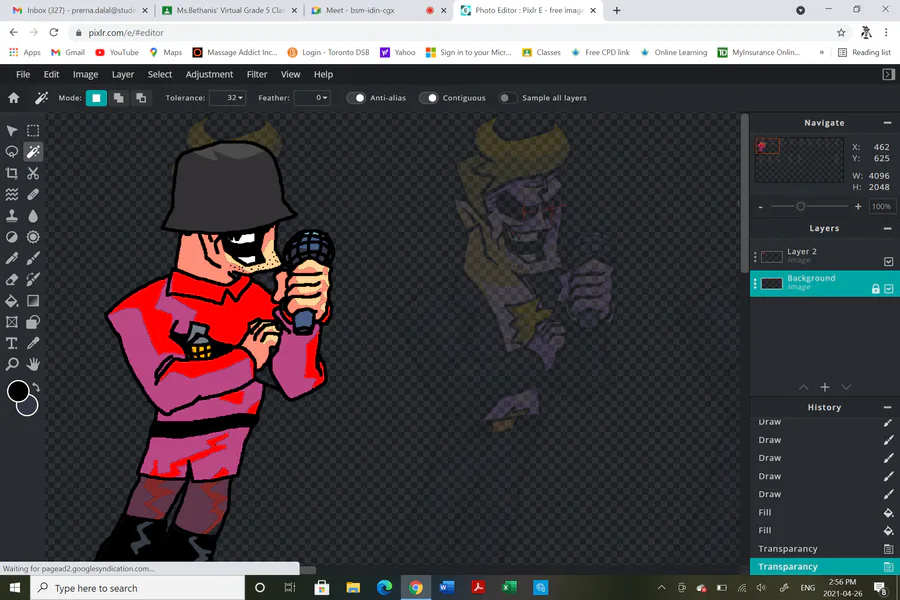This screenshot has height=600, width=900.
Task: Open the Tolerance value dropdown
Action: (x=228, y=98)
